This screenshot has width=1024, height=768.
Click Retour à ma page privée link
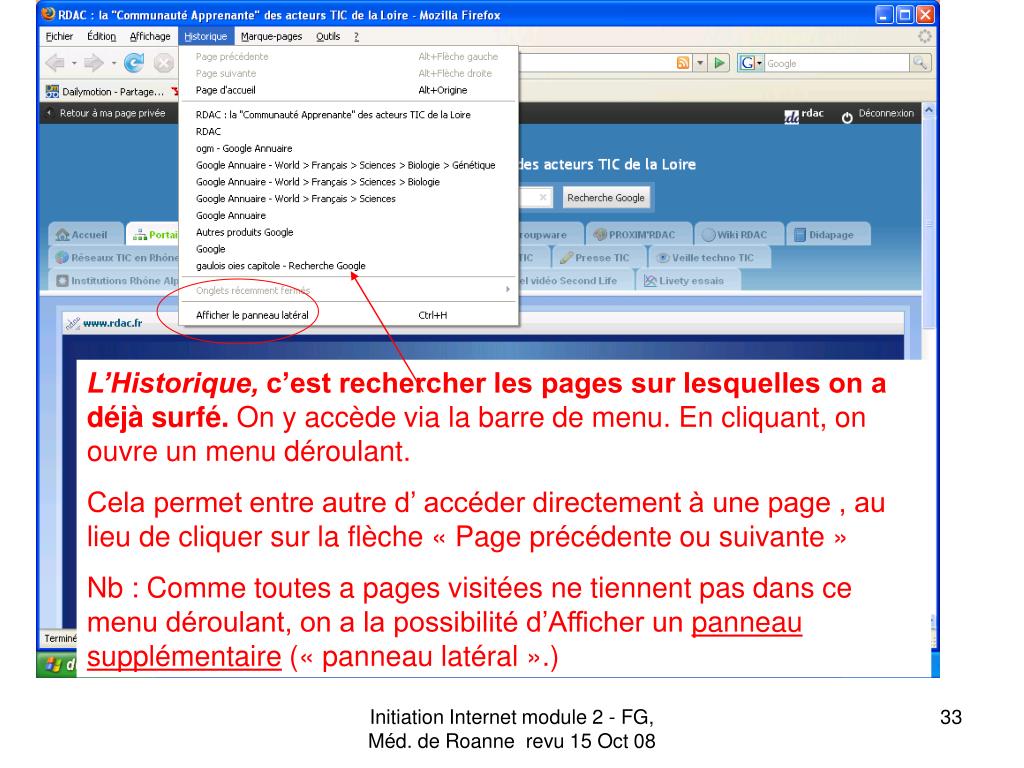[x=112, y=113]
